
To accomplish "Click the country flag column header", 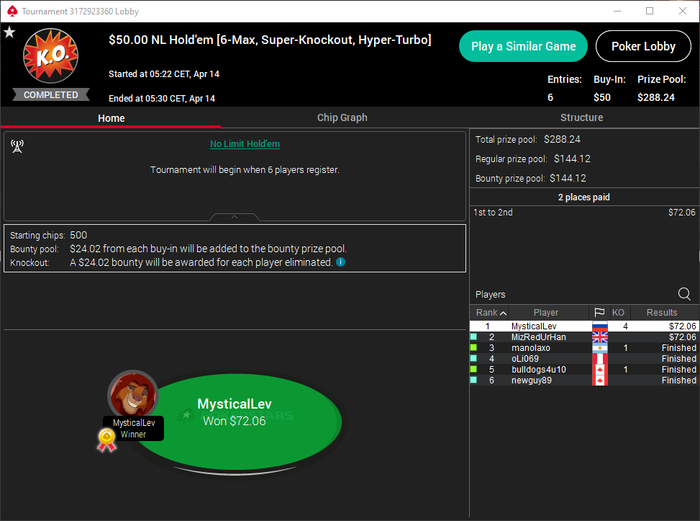I will [599, 312].
